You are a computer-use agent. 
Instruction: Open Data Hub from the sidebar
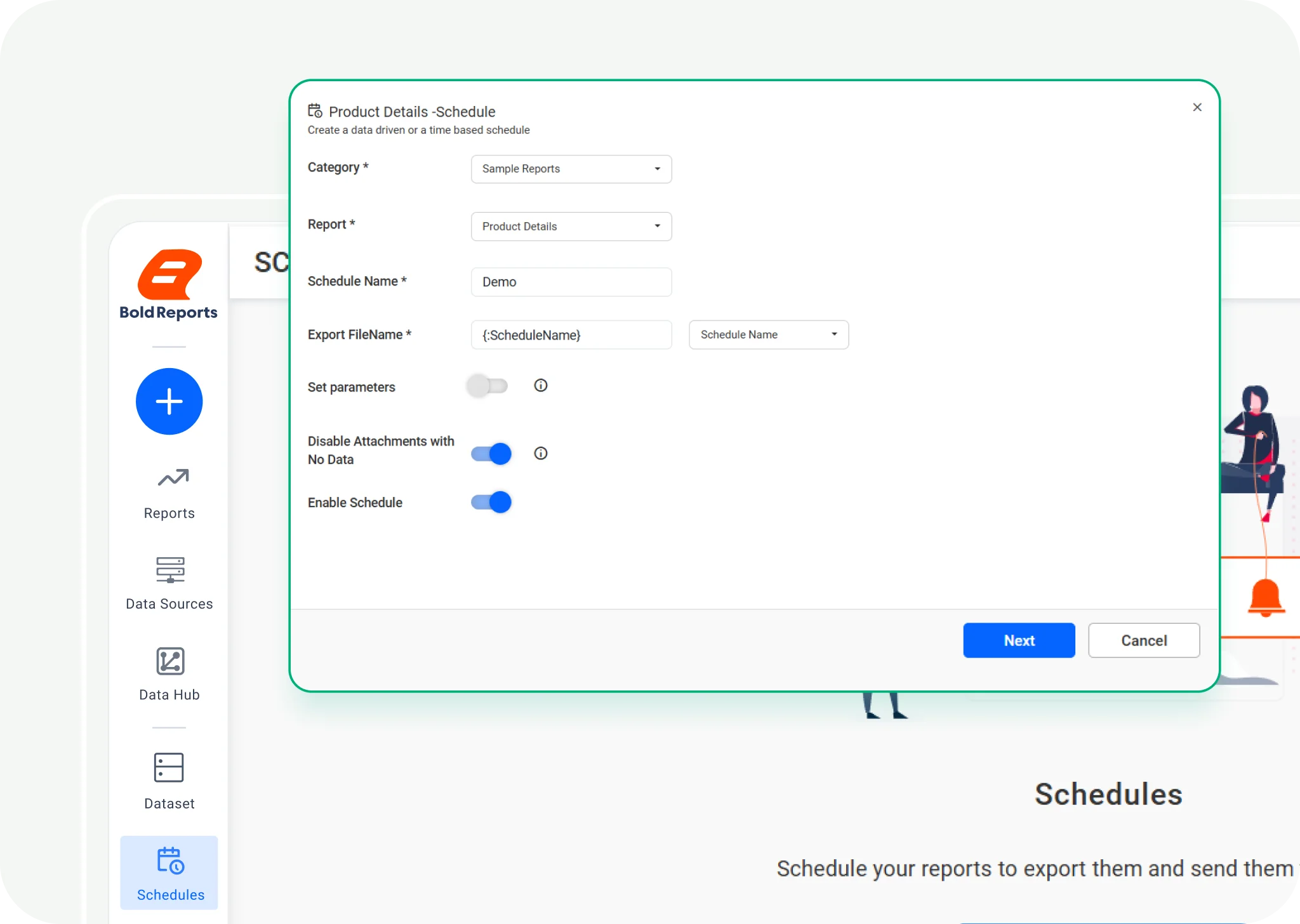[x=169, y=661]
